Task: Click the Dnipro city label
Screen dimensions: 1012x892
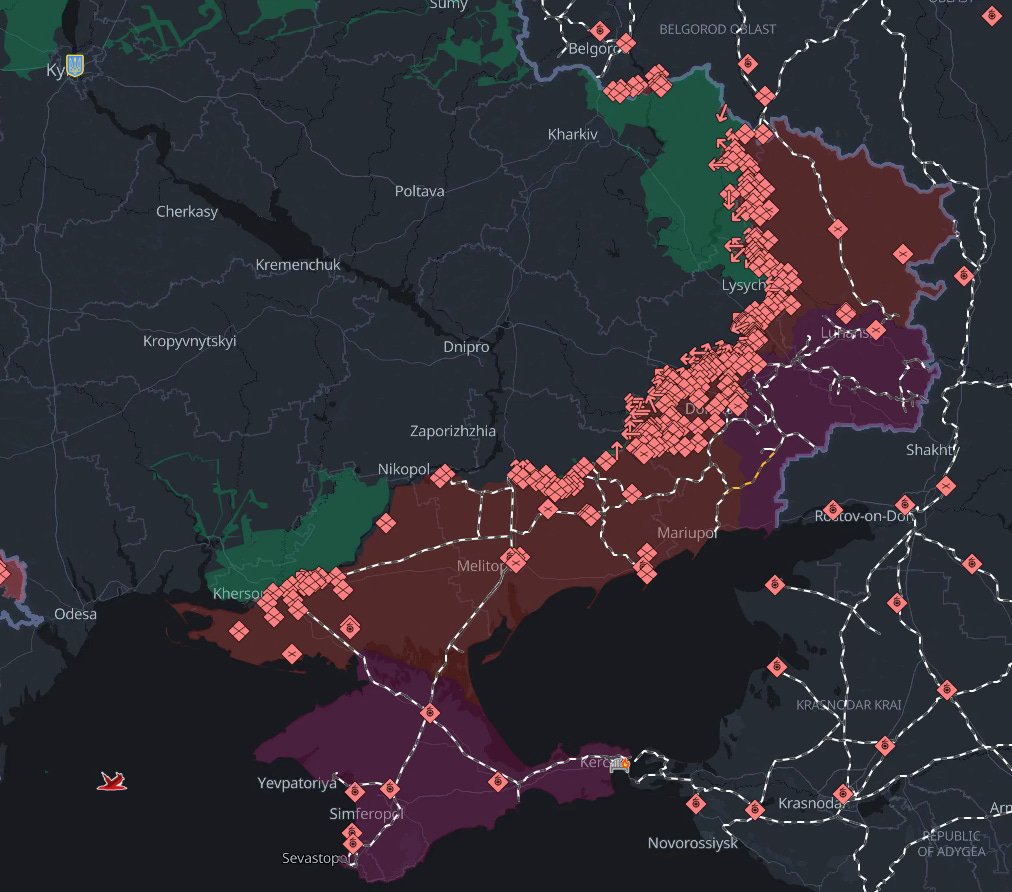Action: 466,347
